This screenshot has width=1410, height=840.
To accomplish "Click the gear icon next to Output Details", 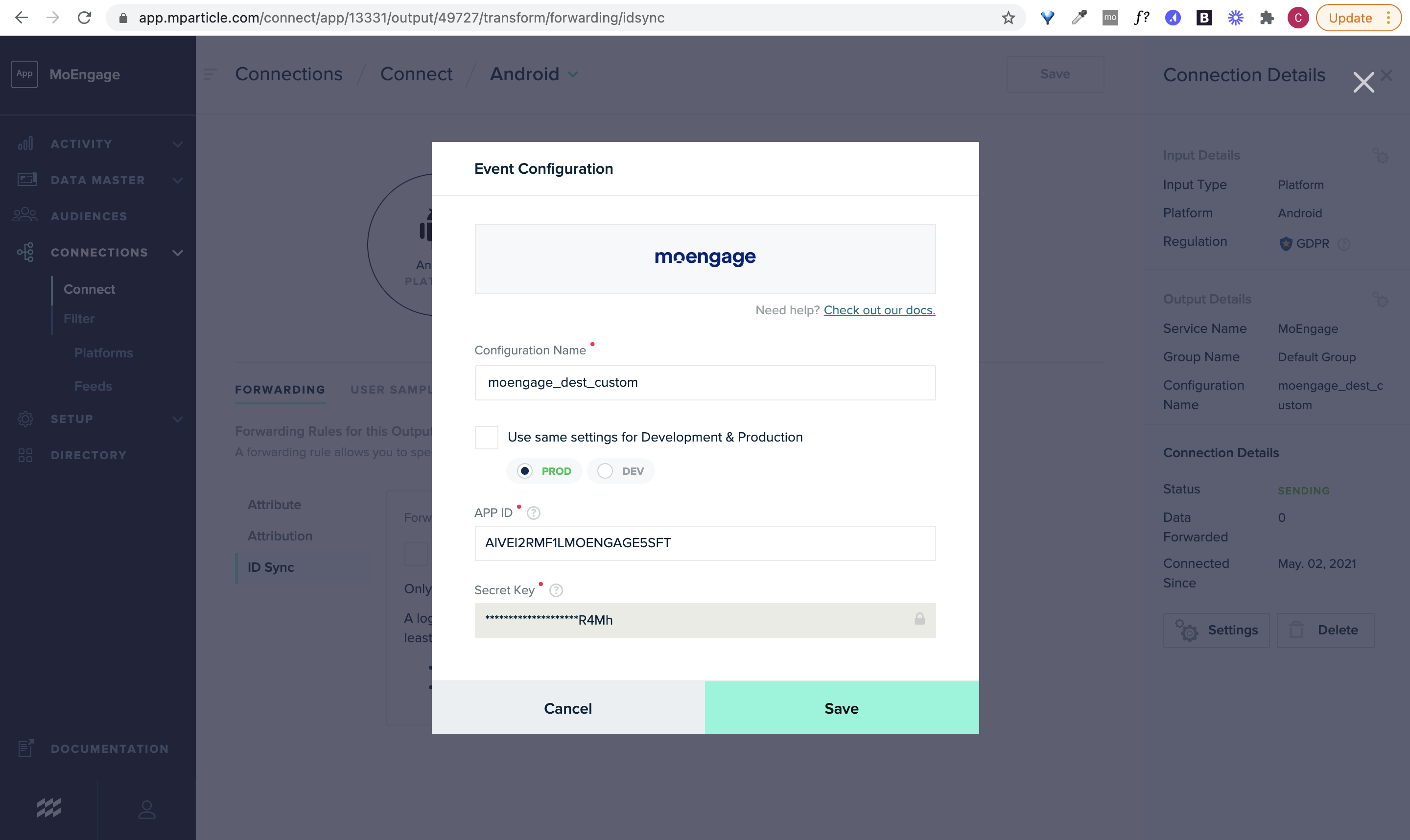I will coord(1381,300).
